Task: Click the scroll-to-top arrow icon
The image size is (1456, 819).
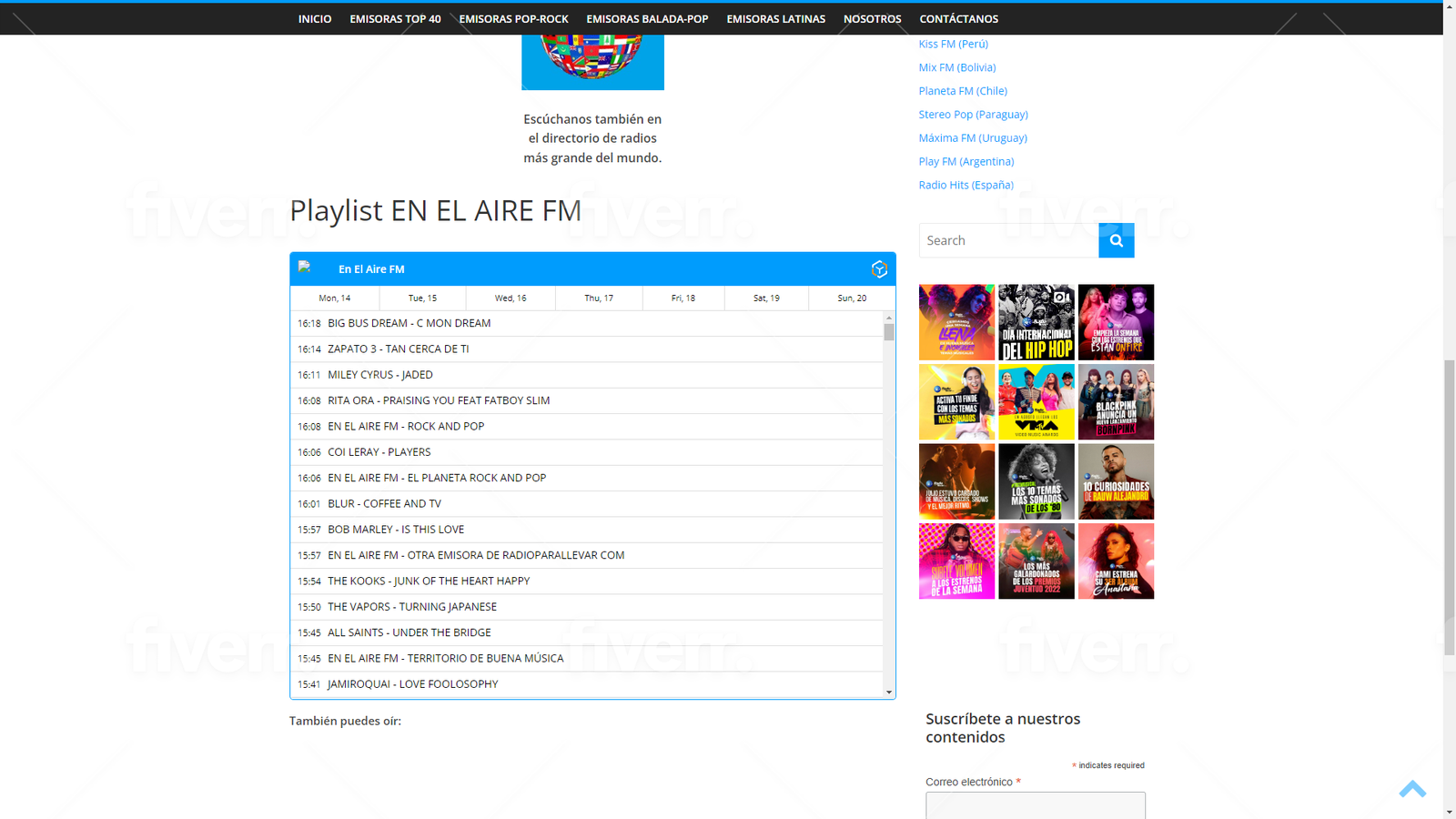Action: point(1411,789)
